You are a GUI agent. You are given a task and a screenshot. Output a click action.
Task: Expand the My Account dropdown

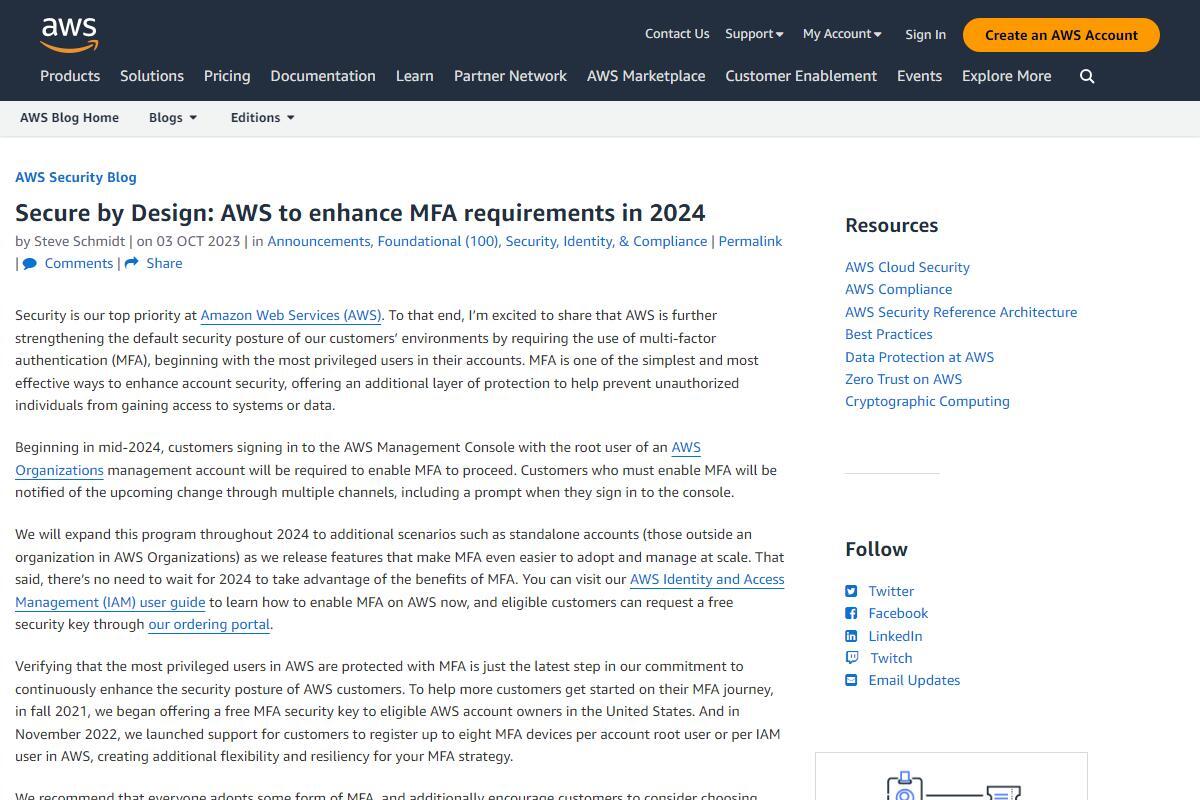842,34
